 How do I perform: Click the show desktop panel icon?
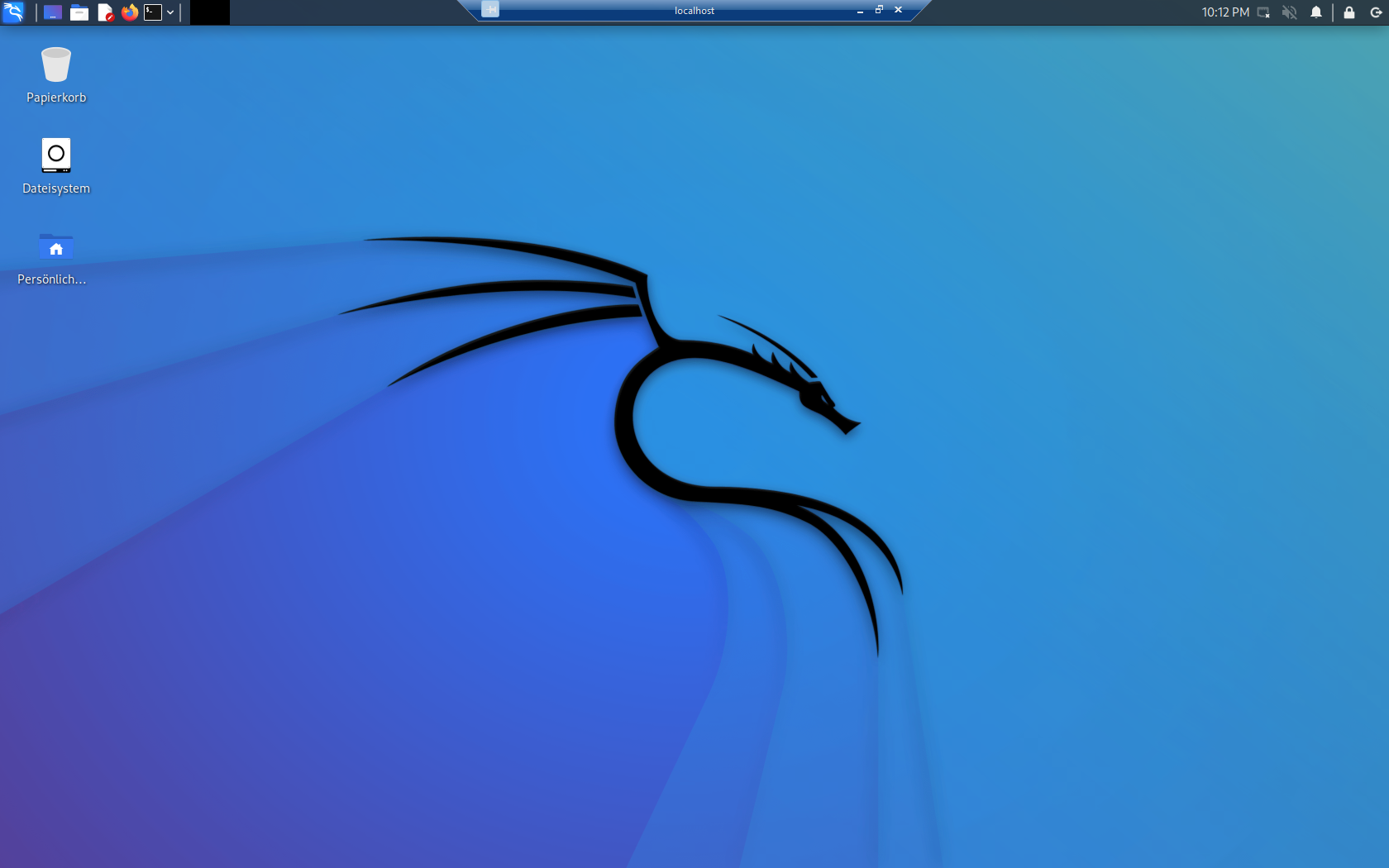point(53,12)
